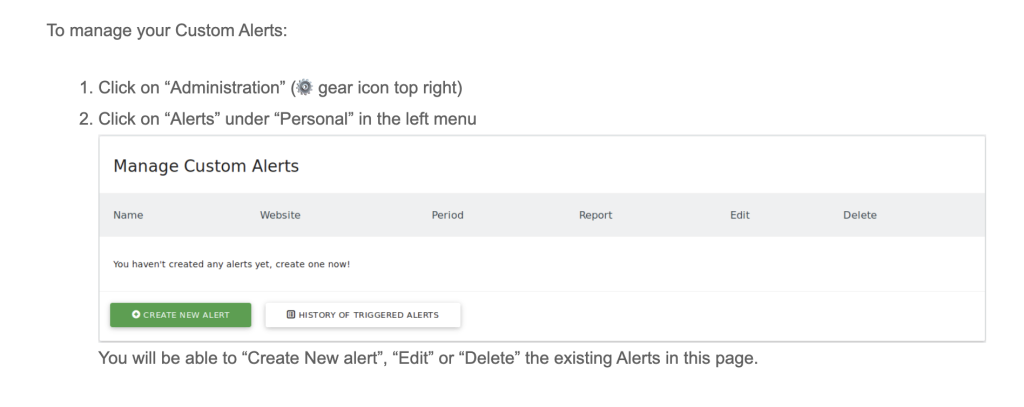Select the Name column header
The image size is (1024, 407).
tap(128, 215)
